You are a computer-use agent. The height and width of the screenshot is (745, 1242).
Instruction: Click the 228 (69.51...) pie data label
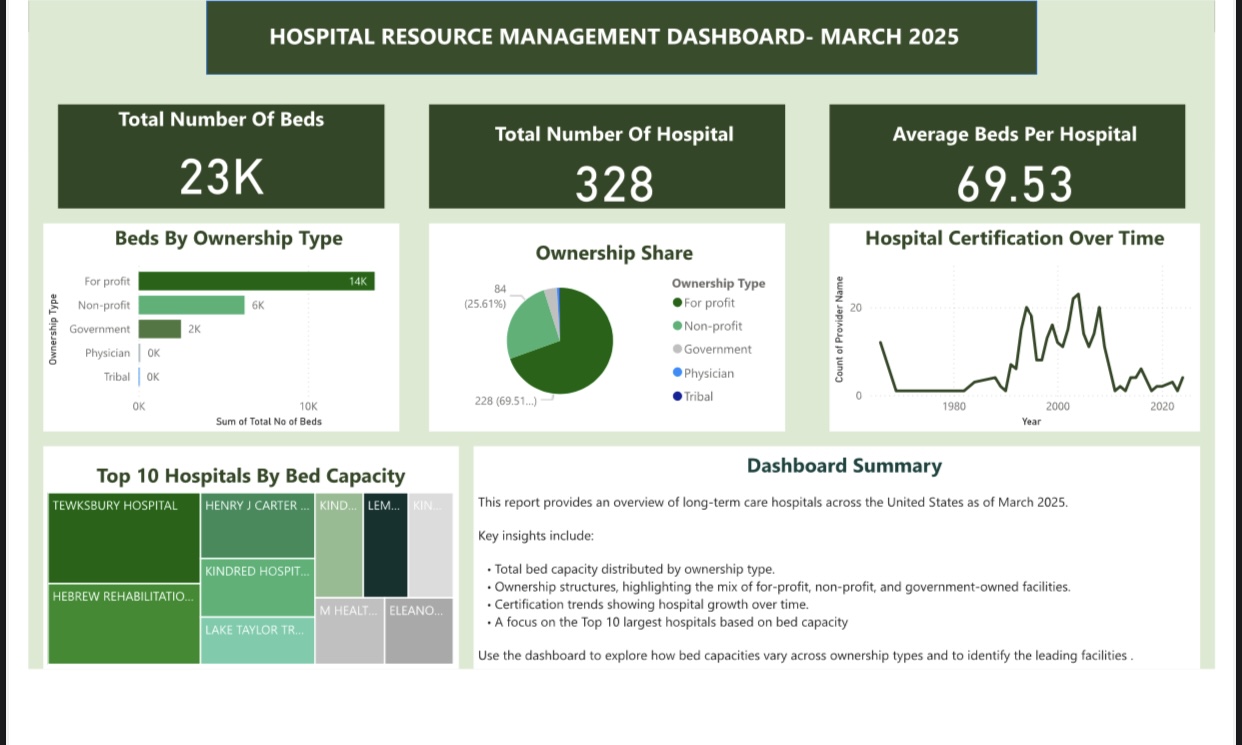(506, 401)
